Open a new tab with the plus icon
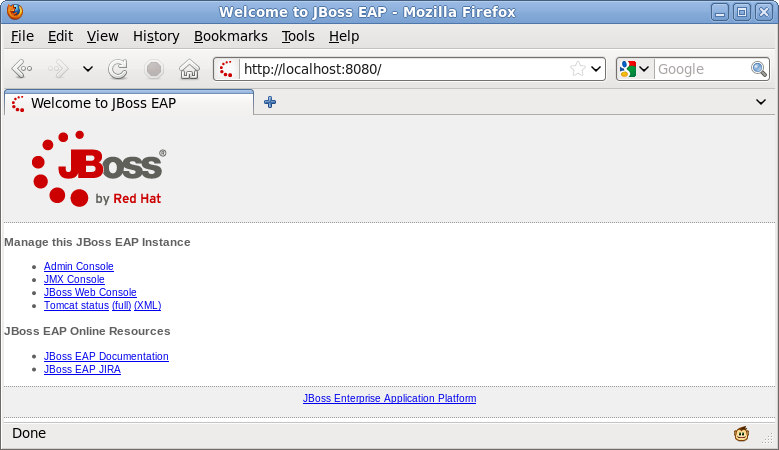Image resolution: width=779 pixels, height=450 pixels. coord(270,102)
